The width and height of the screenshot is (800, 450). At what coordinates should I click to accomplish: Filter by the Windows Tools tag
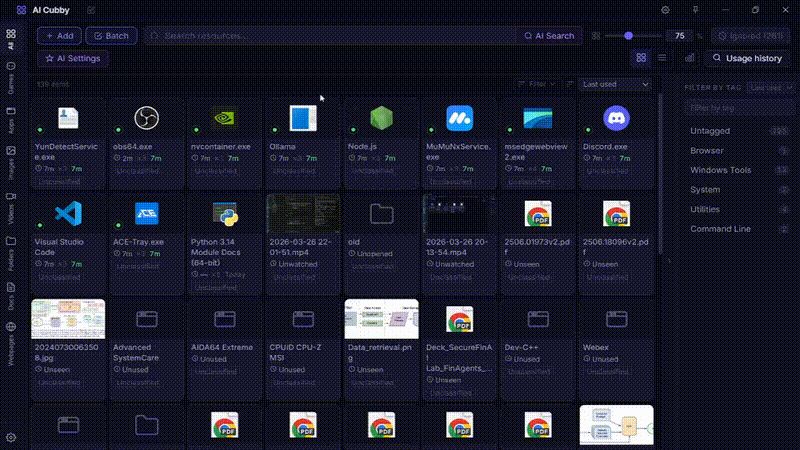(739, 170)
